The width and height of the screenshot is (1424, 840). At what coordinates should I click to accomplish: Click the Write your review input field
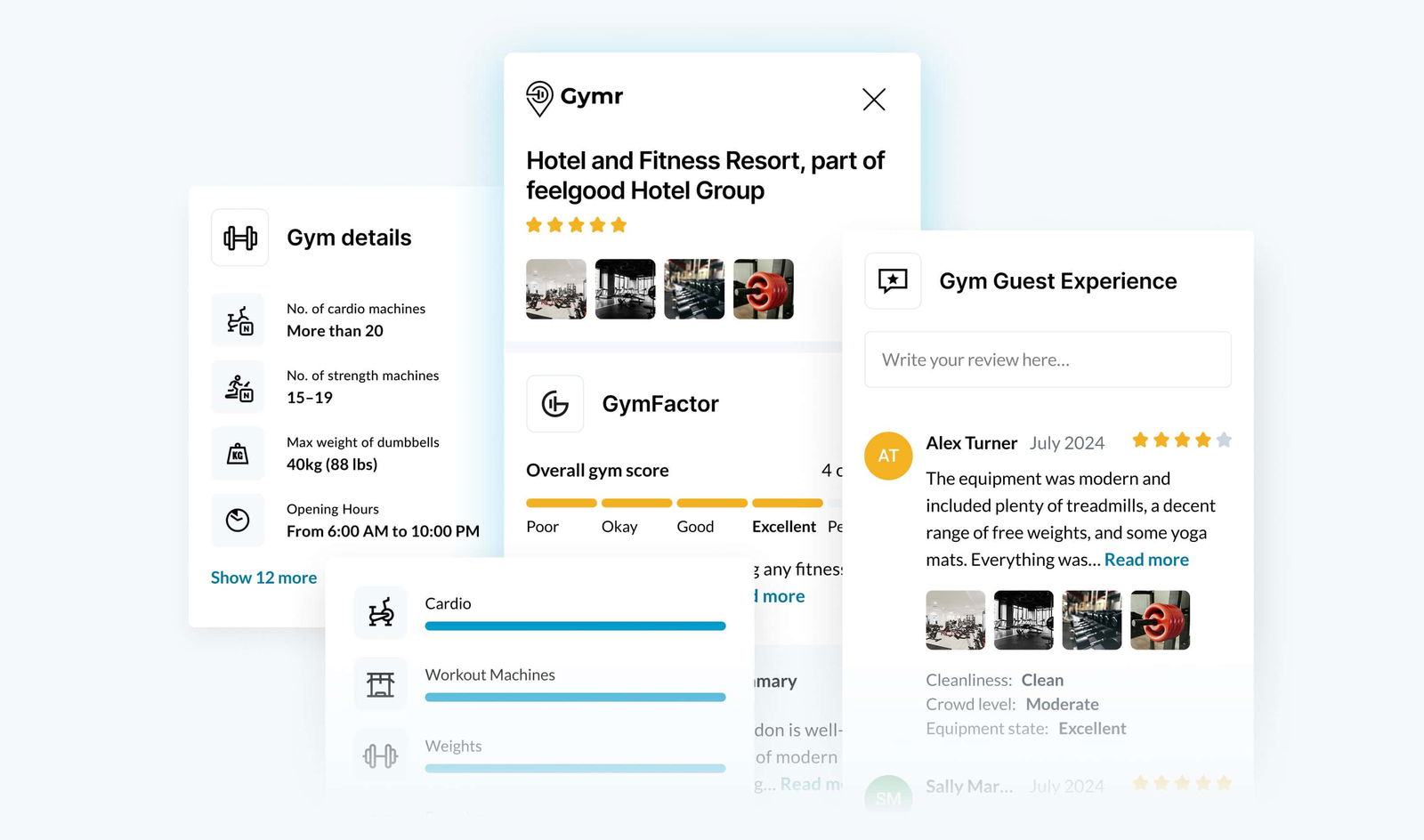pyautogui.click(x=1048, y=359)
